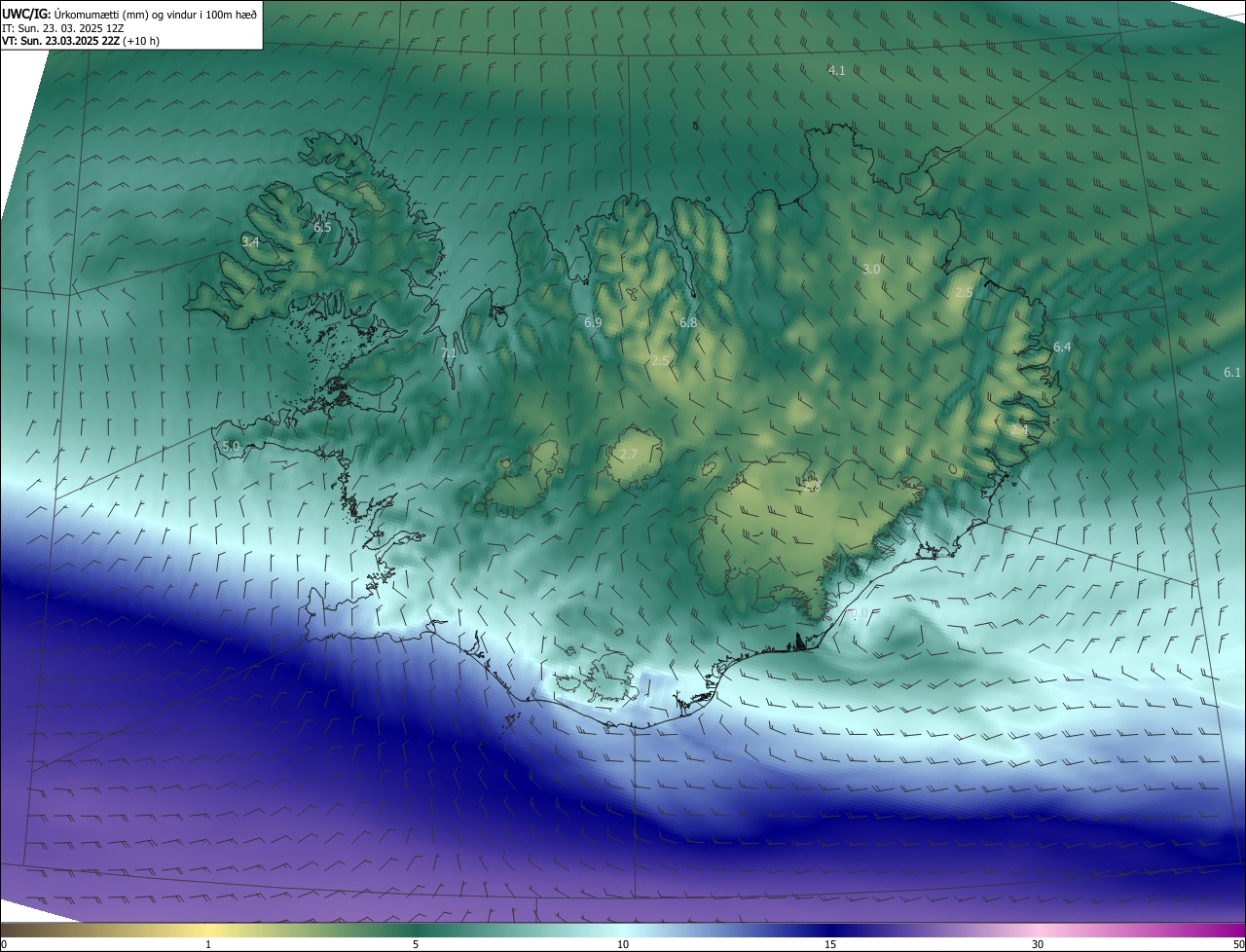Select the 3.0 value in northeast Iceland

[x=871, y=269]
